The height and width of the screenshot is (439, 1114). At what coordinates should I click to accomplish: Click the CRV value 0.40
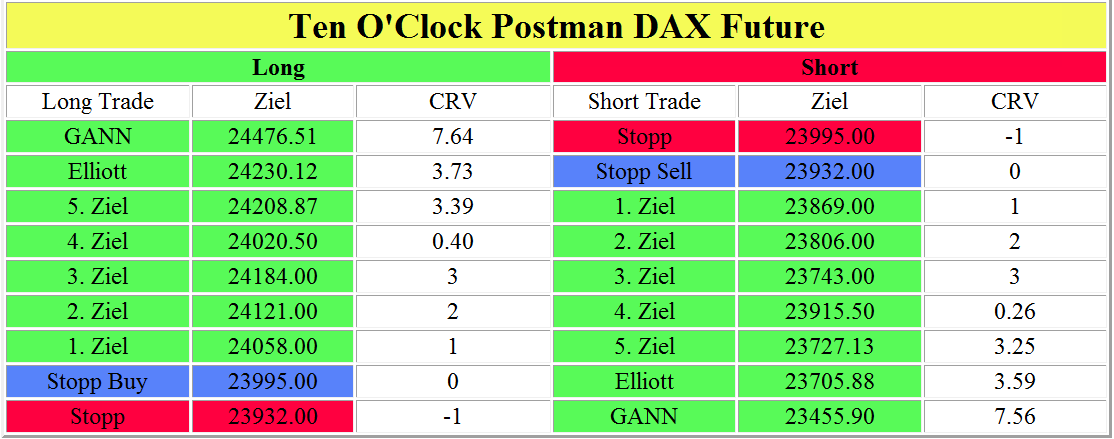point(453,242)
